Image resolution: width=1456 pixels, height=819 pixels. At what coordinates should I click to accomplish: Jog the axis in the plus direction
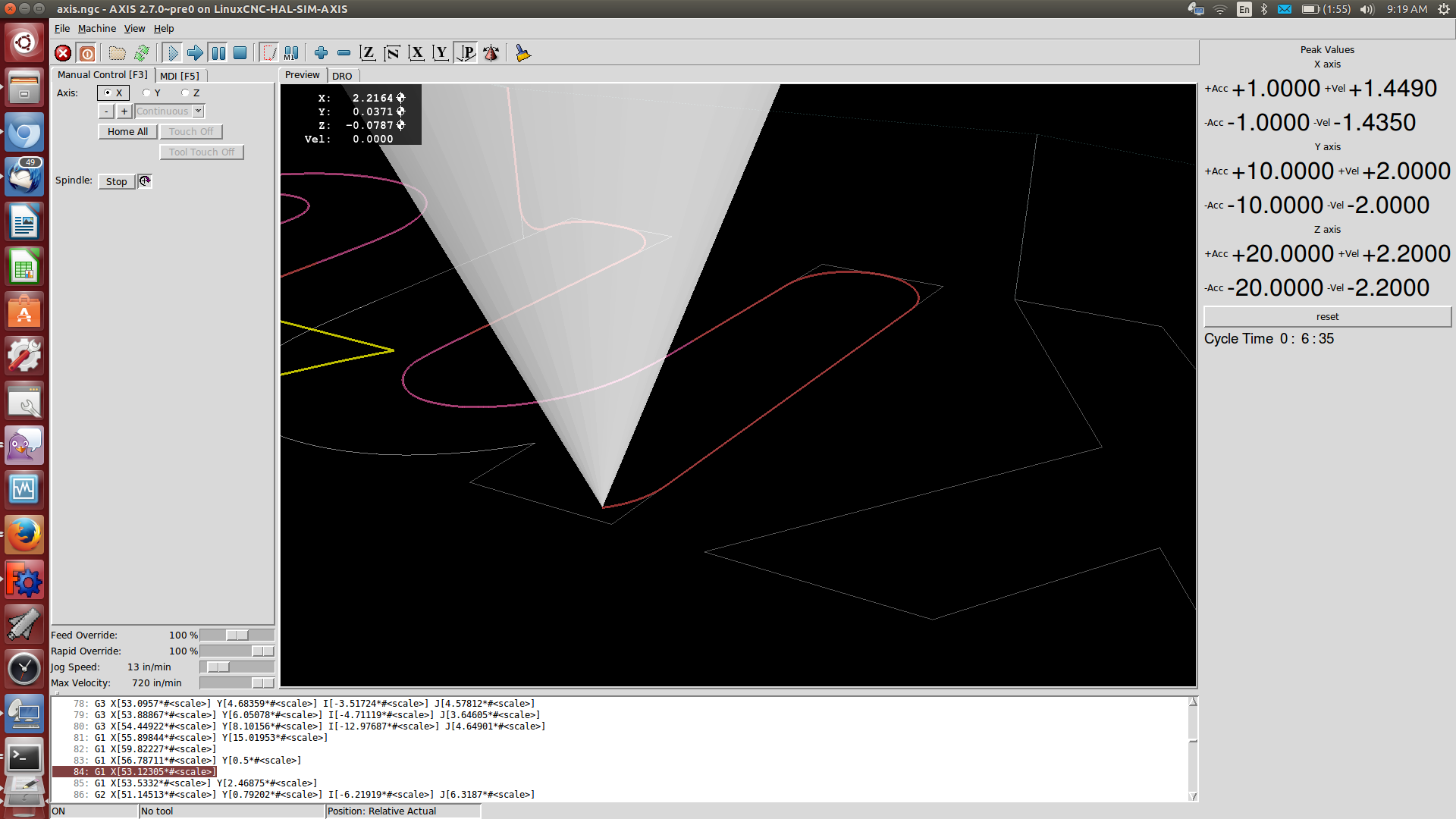pos(124,111)
